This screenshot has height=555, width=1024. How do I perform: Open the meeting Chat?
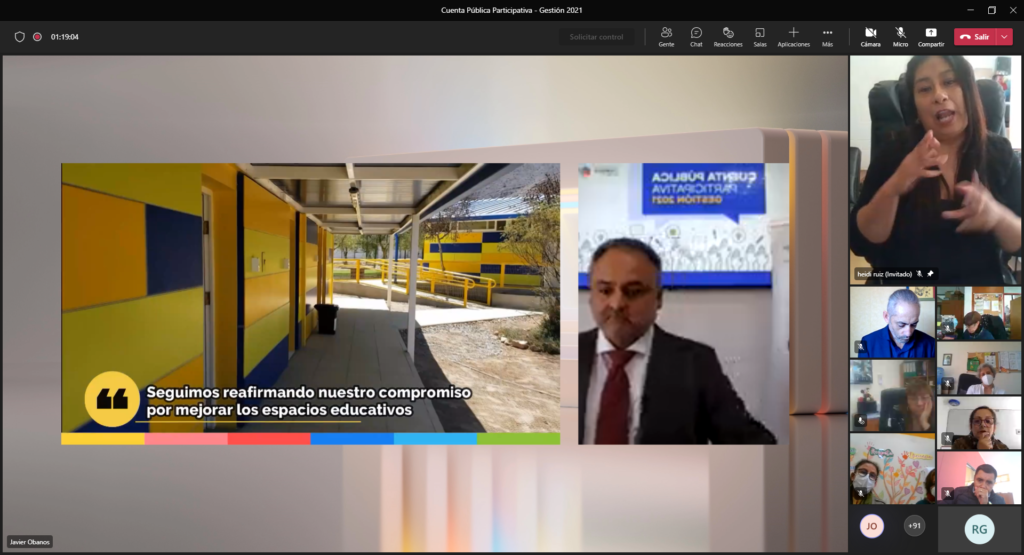click(x=696, y=35)
